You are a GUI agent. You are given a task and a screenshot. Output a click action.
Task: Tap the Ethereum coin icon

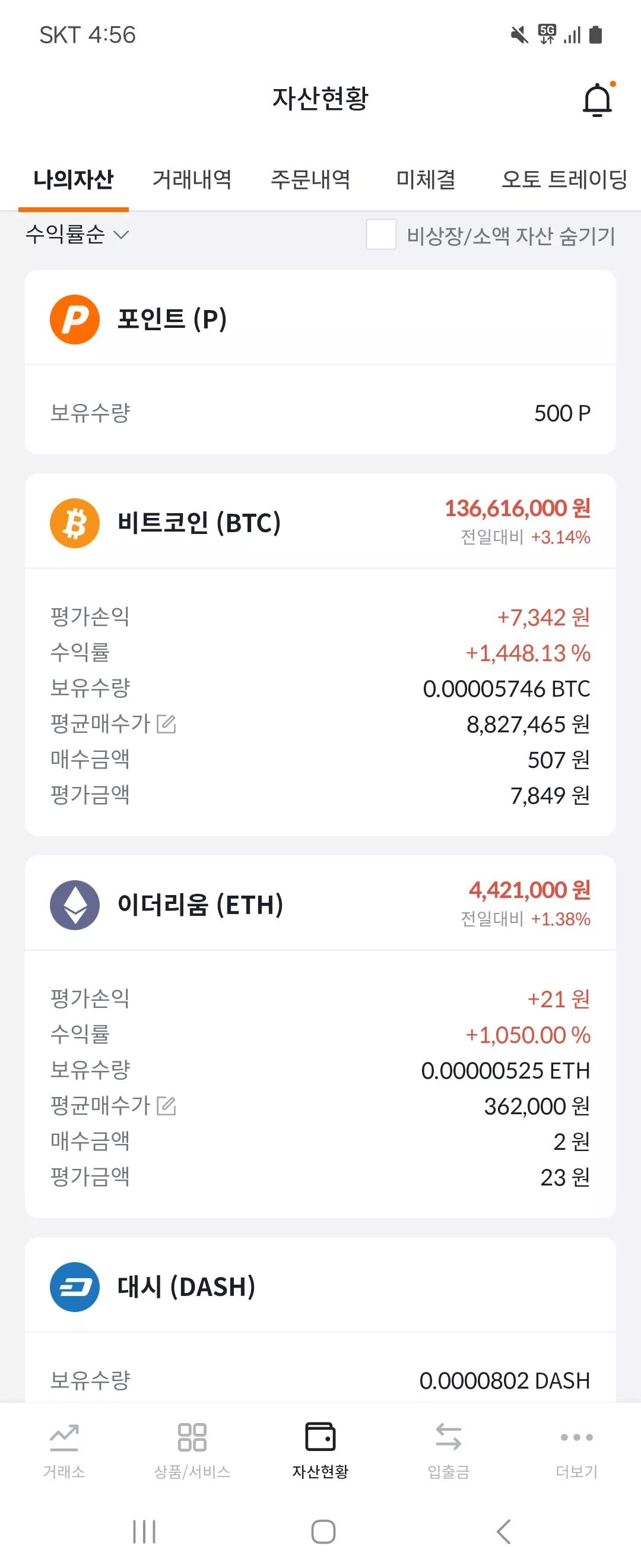[75, 905]
